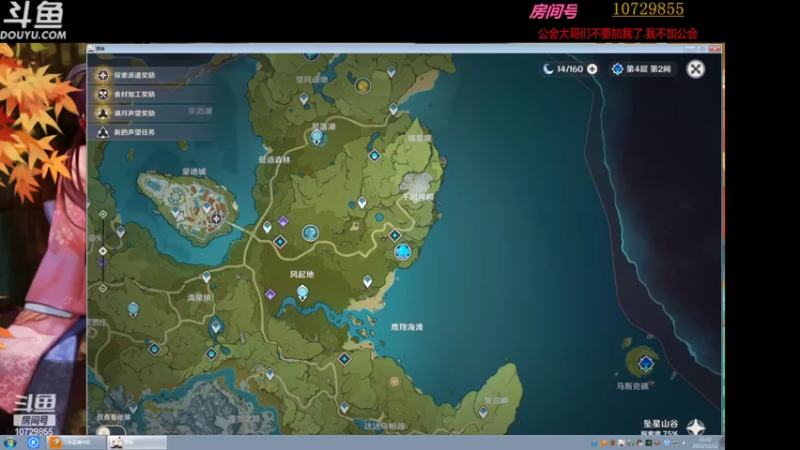
Task: Click the gold boss marker east of 望风山地
Action: coord(363,86)
